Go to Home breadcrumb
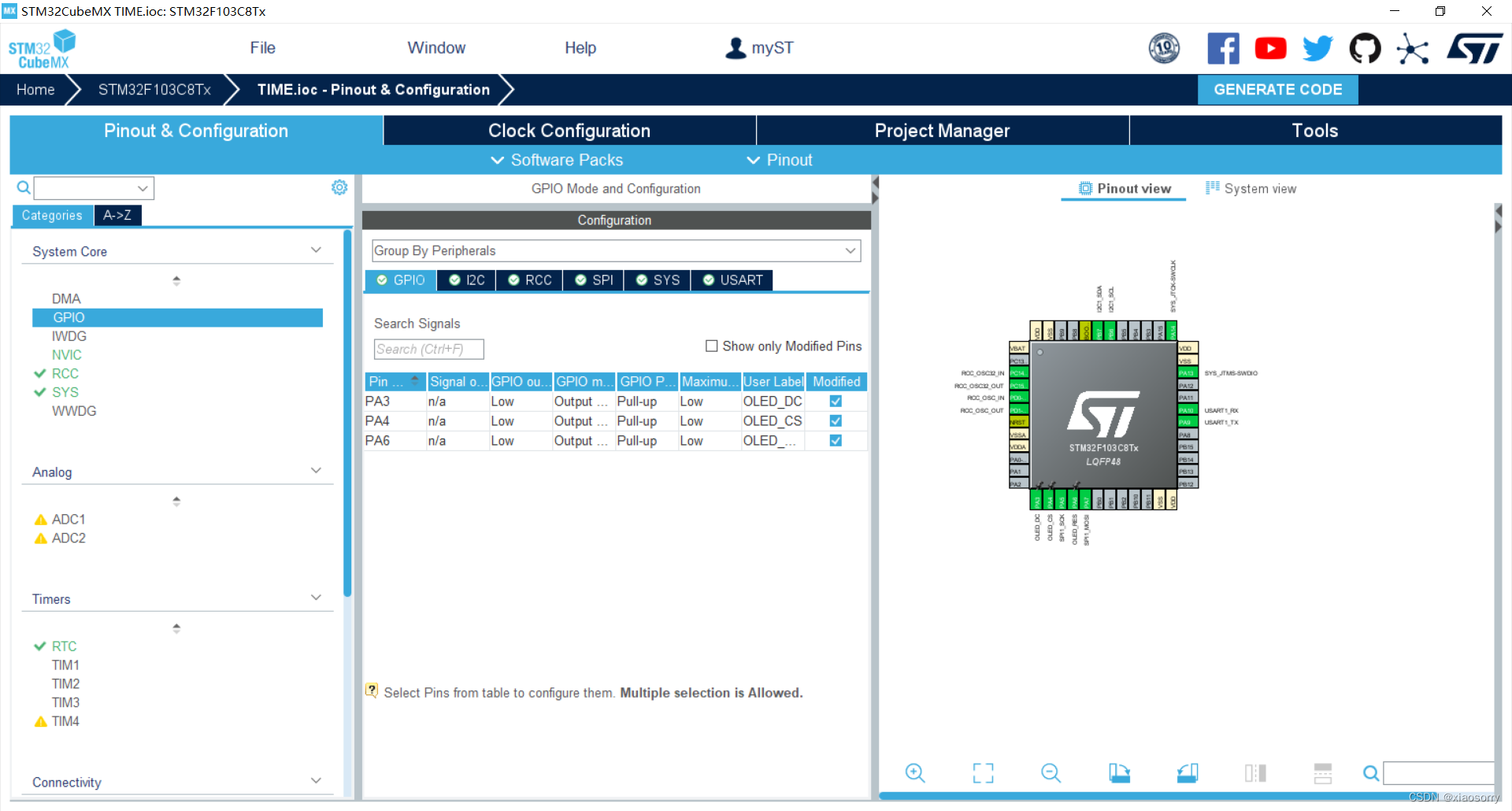The width and height of the screenshot is (1512, 811). [x=35, y=90]
